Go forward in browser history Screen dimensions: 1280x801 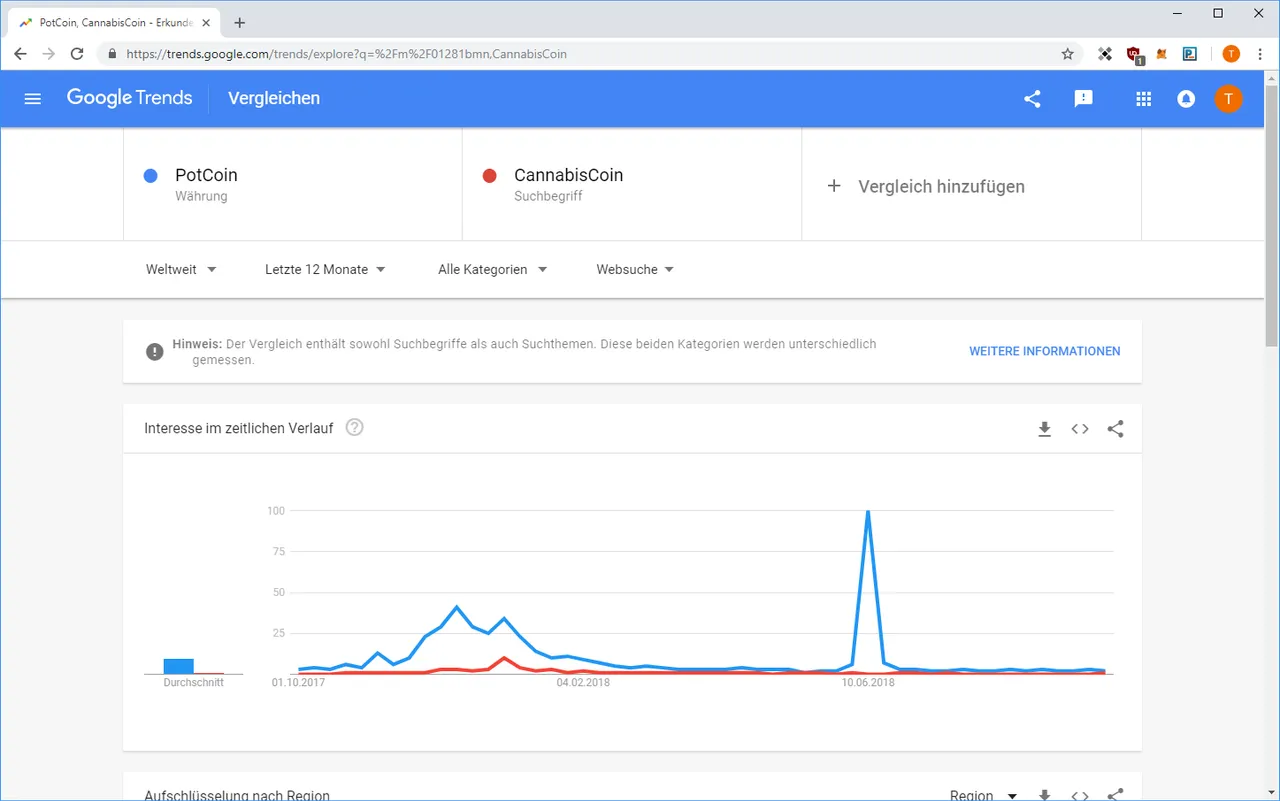pos(49,54)
